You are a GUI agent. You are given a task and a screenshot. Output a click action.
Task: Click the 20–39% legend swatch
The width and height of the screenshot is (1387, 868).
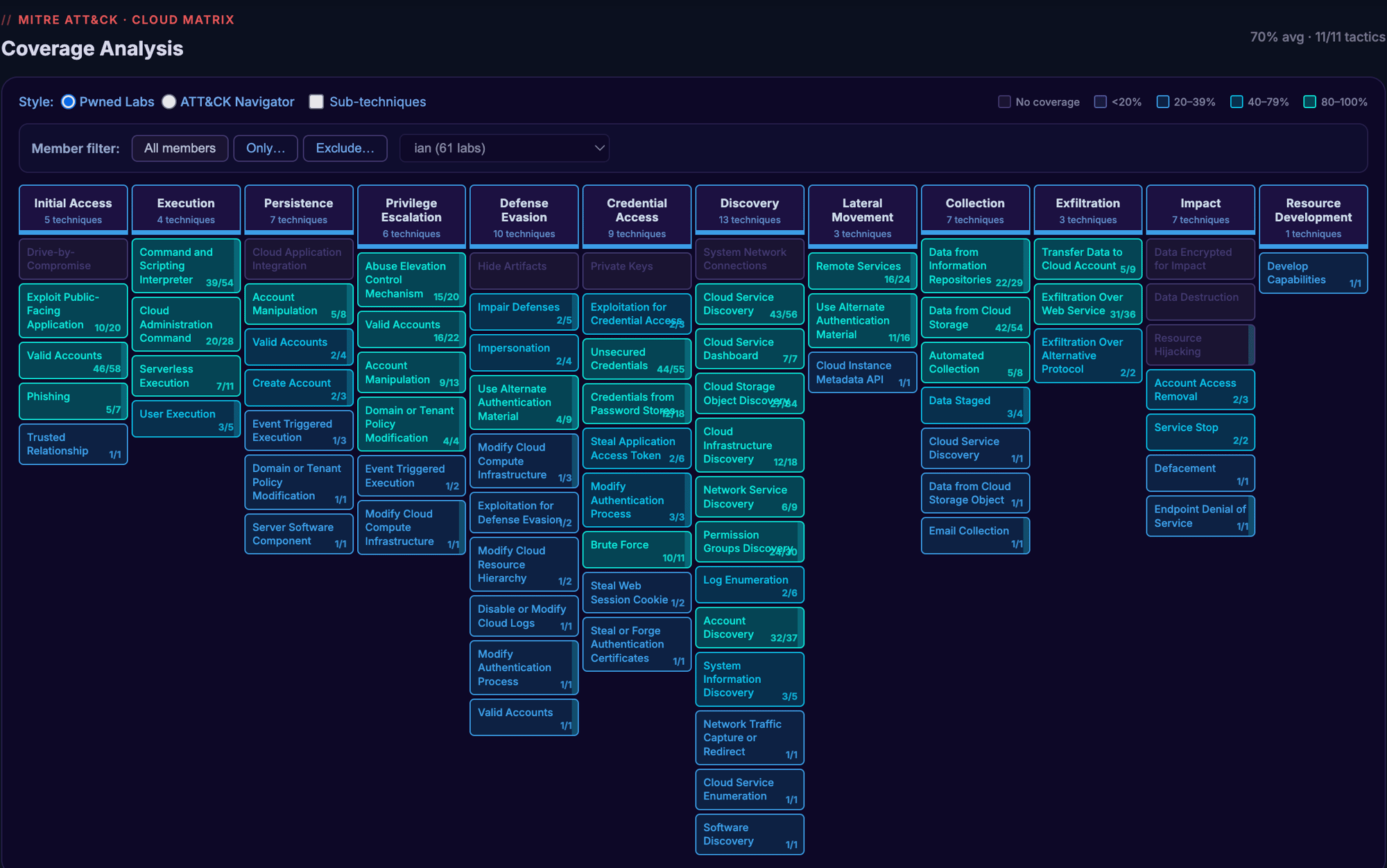1163,102
